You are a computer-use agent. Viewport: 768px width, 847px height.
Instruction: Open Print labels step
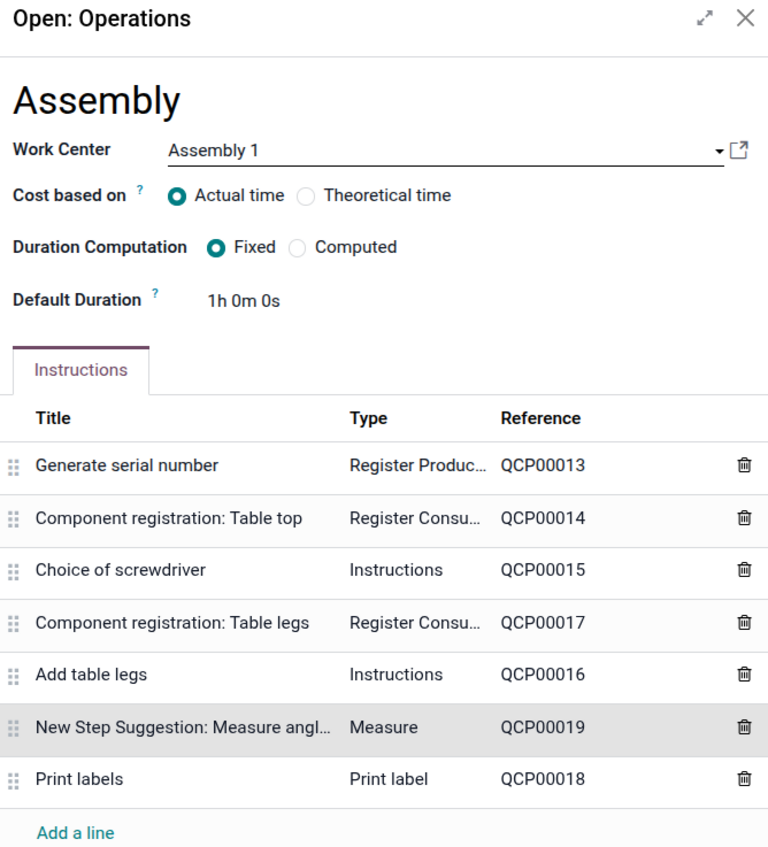tap(79, 779)
